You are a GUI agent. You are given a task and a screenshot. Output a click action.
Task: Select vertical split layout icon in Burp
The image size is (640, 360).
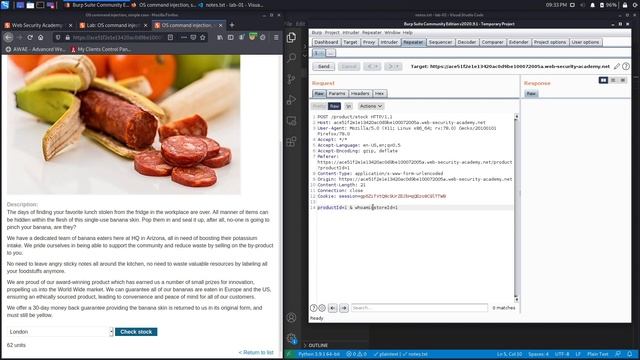tap(613, 80)
